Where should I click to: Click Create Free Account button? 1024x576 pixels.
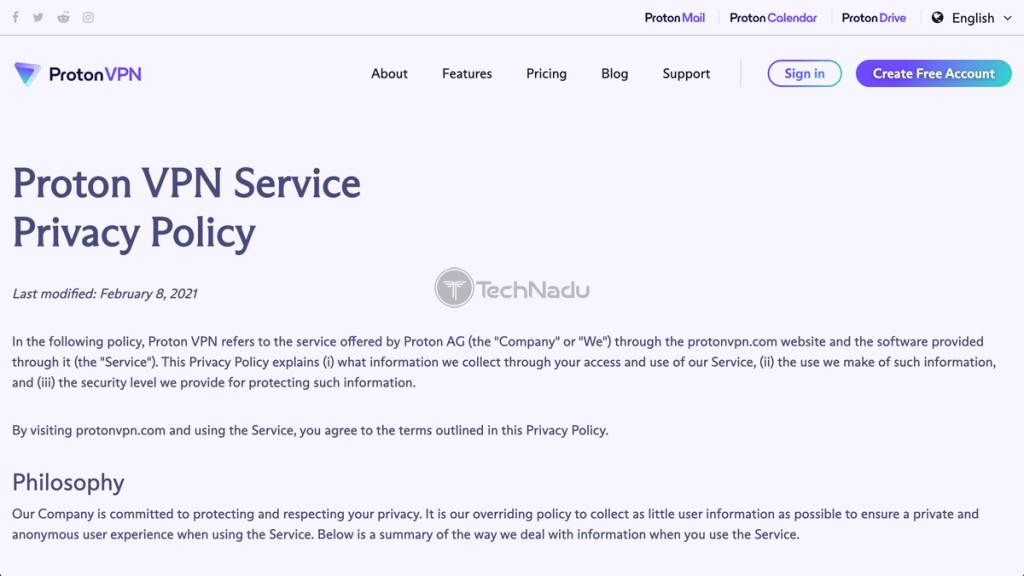(933, 73)
